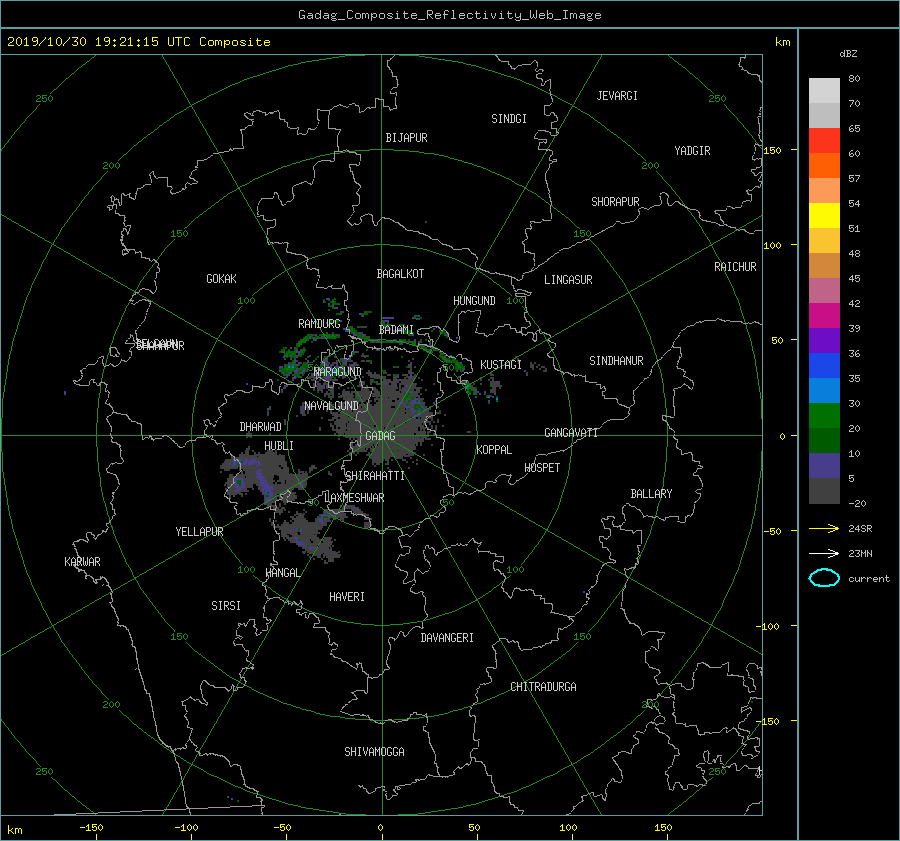Click the BIJAPUR city label
Image resolution: width=900 pixels, height=841 pixels.
click(406, 138)
